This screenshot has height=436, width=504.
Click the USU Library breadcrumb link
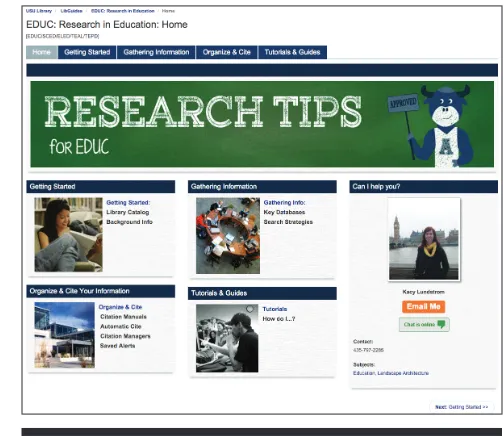tap(39, 11)
